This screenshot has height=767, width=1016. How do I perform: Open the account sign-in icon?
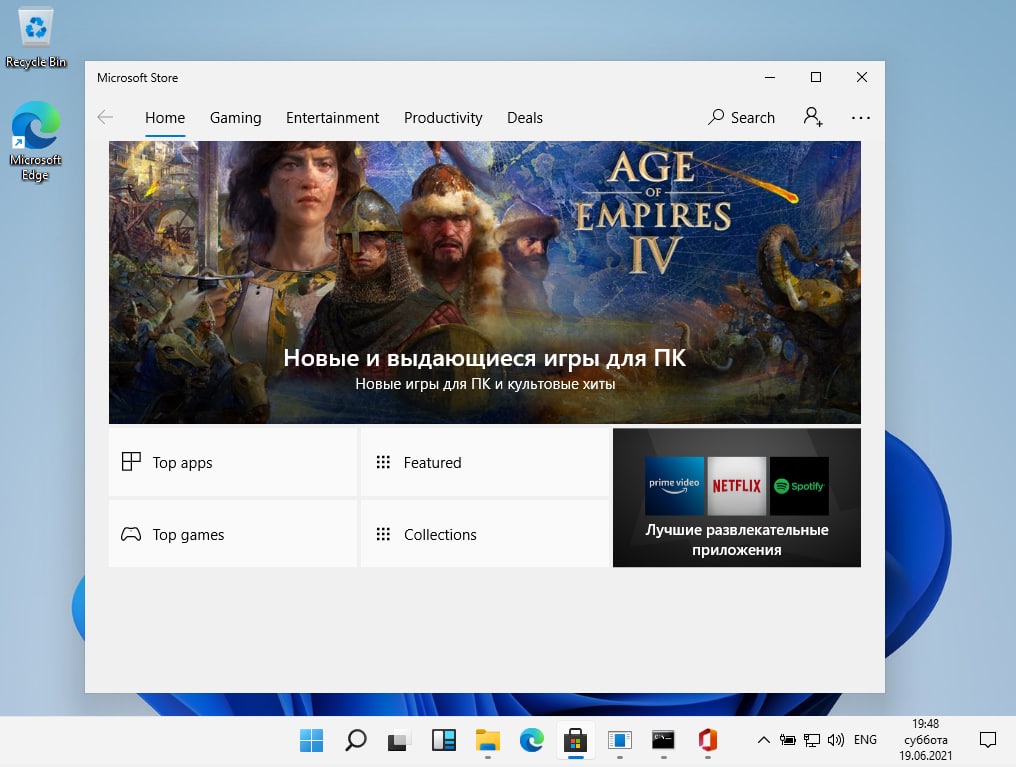click(813, 117)
